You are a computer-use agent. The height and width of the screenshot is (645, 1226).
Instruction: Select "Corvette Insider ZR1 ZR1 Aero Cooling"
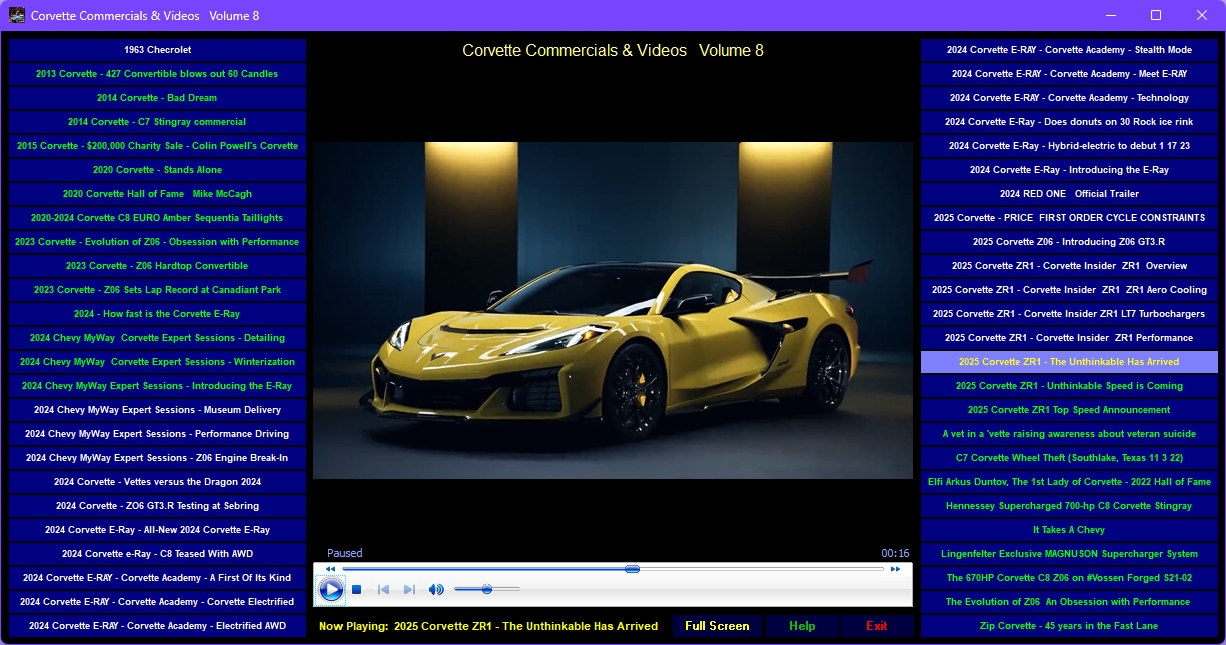coord(1069,290)
